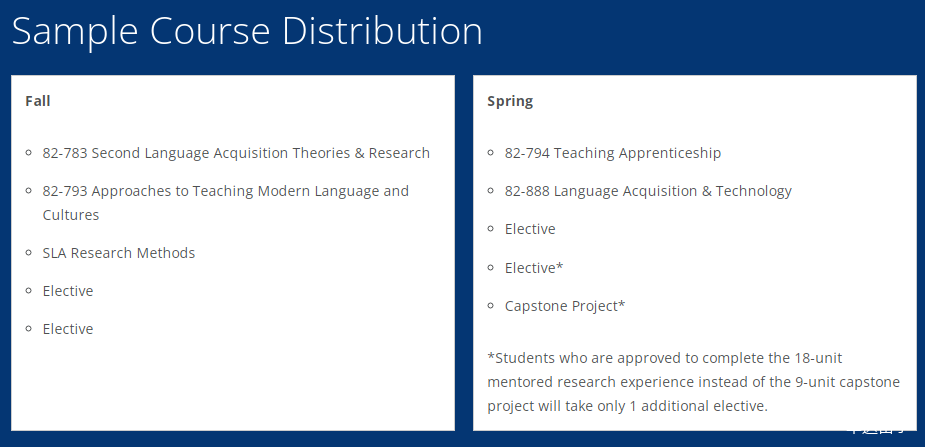
Task: Click the bullet beside 82-794 Teaching Apprenticeship
Action: [491, 153]
